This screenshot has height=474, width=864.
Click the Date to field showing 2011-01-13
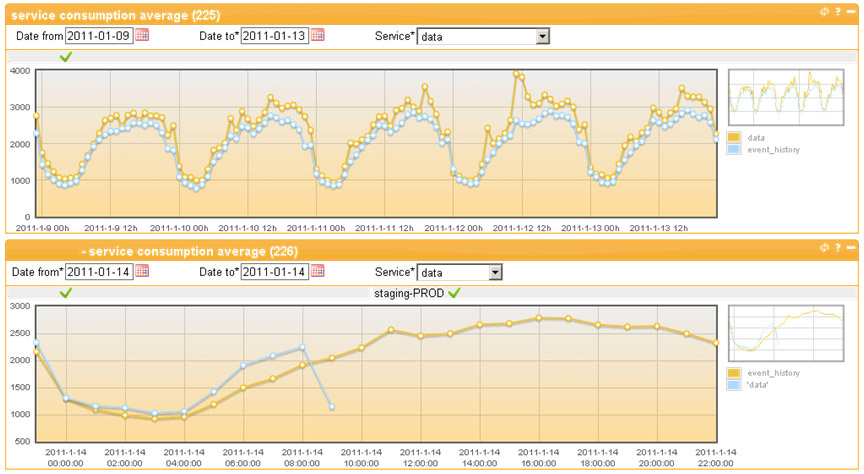tap(274, 36)
